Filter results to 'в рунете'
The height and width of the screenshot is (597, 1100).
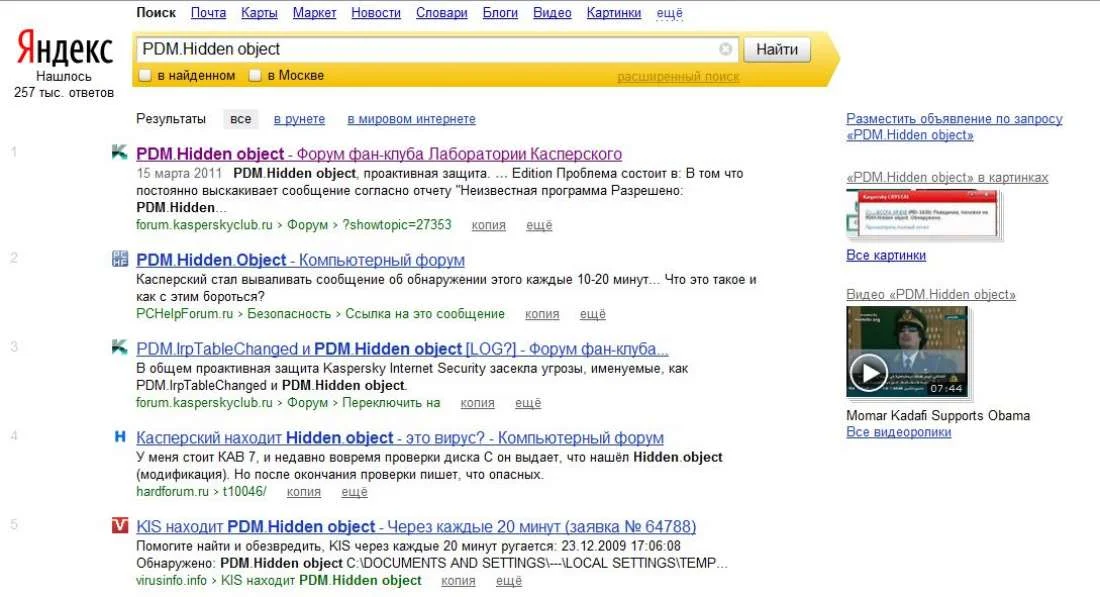coord(300,119)
